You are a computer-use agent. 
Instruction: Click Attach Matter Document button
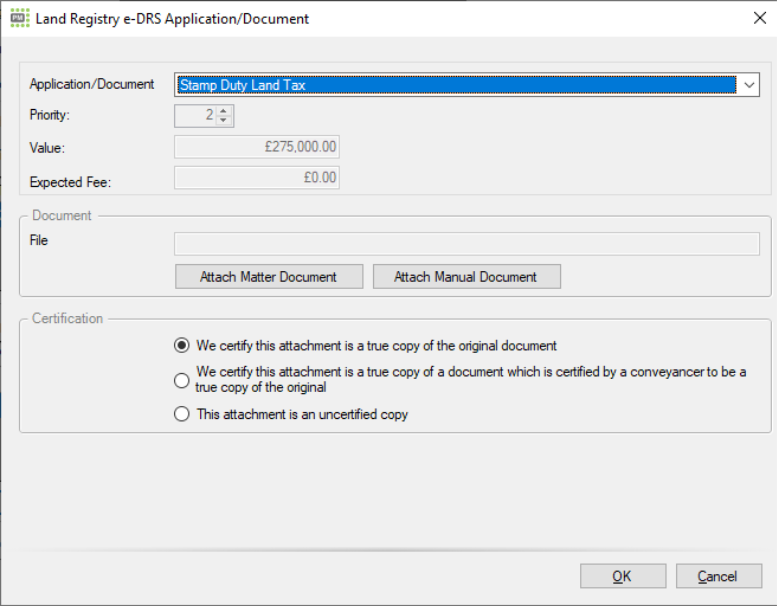coord(269,276)
